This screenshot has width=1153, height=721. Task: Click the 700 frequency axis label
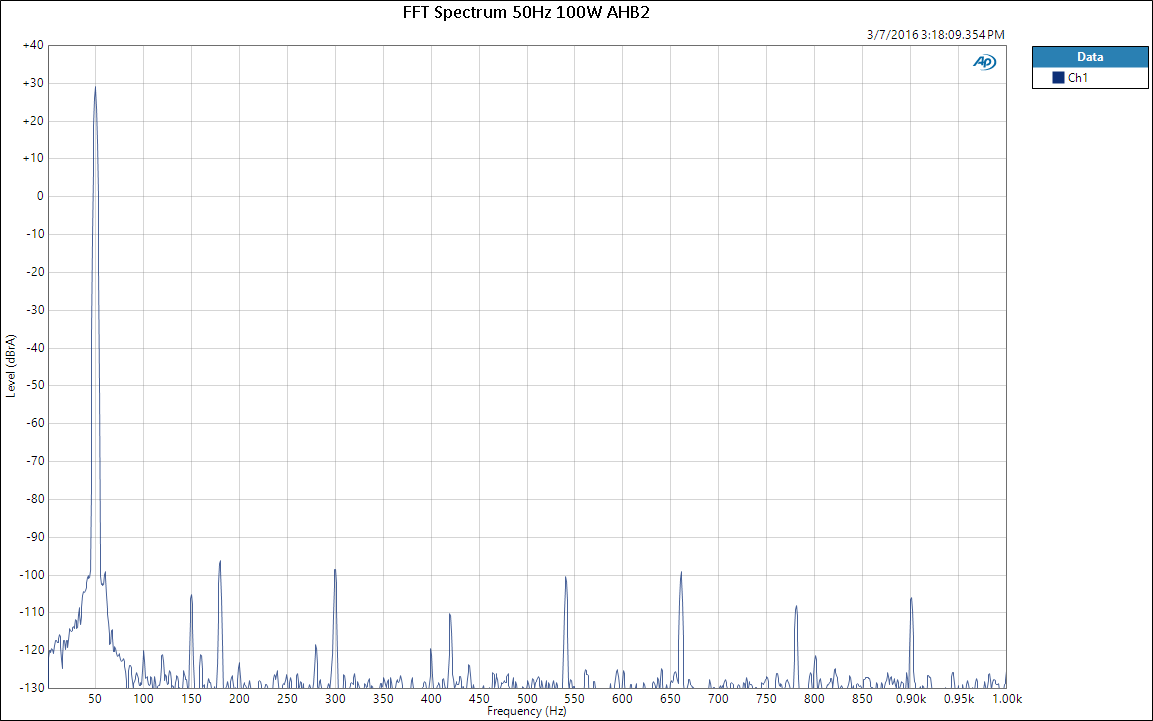[718, 699]
